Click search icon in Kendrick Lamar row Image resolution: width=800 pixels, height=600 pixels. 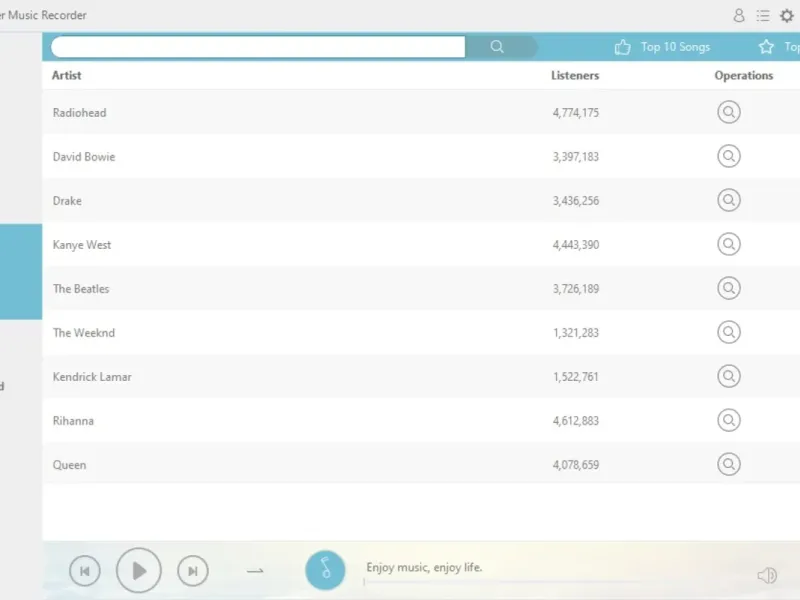tap(729, 376)
